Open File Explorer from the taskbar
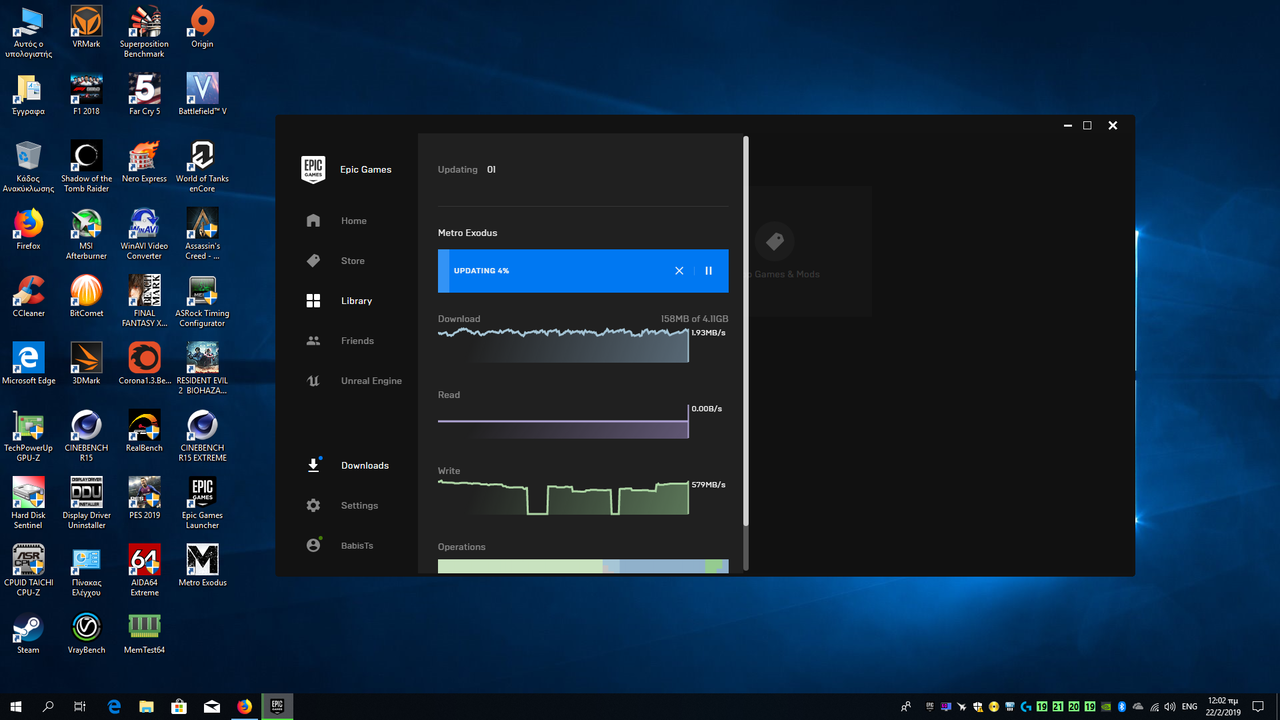Viewport: 1280px width, 720px height. point(146,706)
